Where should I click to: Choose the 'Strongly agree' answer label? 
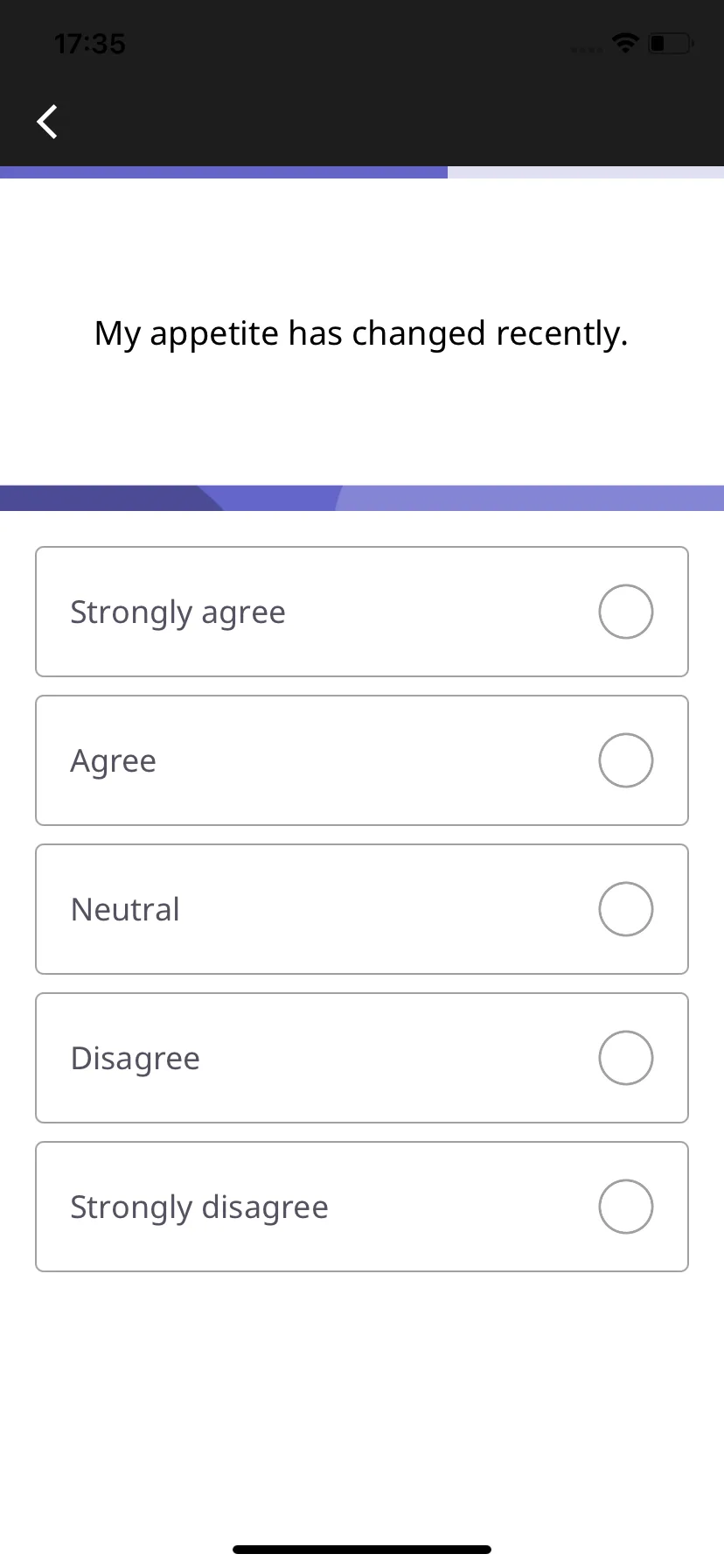point(178,612)
